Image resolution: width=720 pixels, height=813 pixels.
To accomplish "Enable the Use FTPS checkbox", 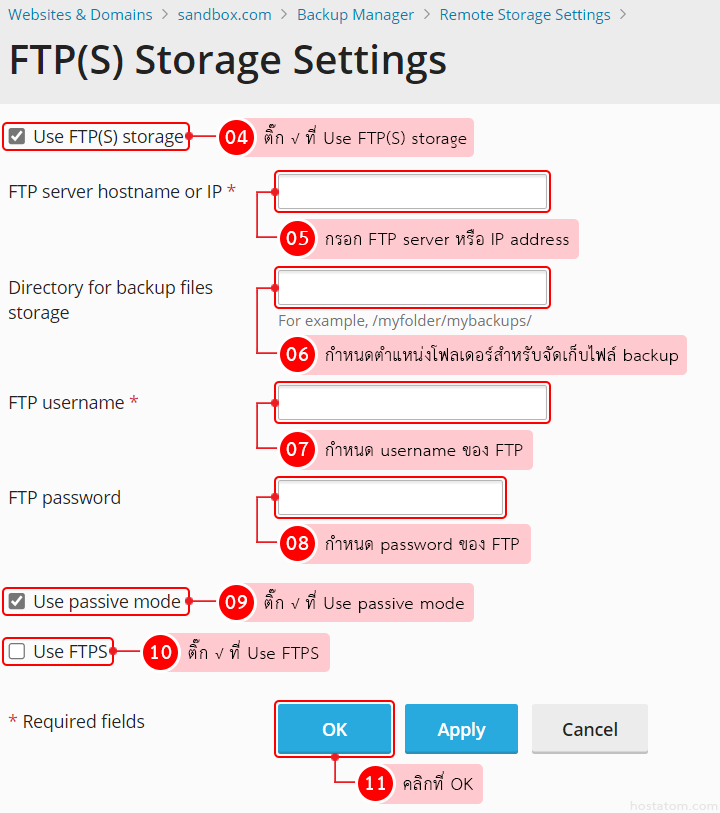I will pyautogui.click(x=17, y=652).
